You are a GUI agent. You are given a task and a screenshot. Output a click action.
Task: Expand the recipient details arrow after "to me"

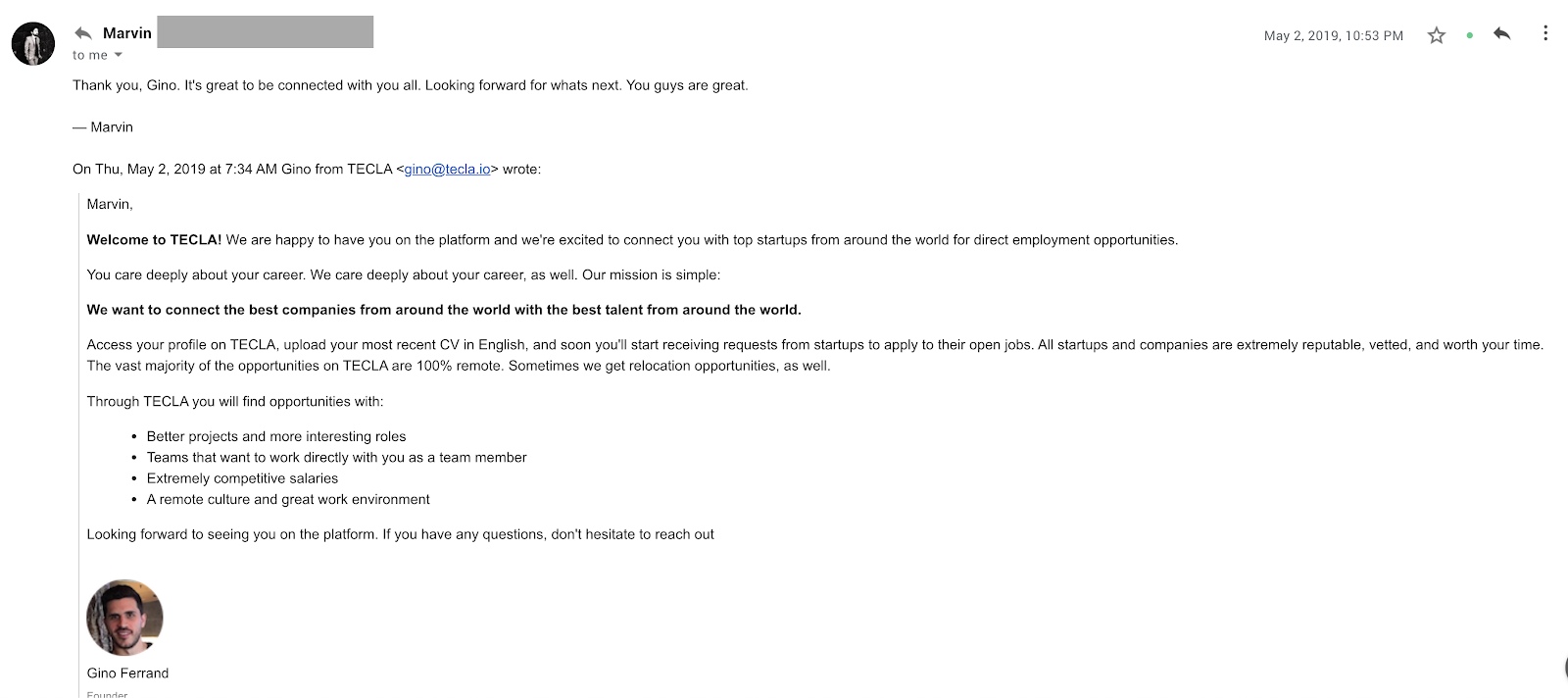click(x=119, y=55)
